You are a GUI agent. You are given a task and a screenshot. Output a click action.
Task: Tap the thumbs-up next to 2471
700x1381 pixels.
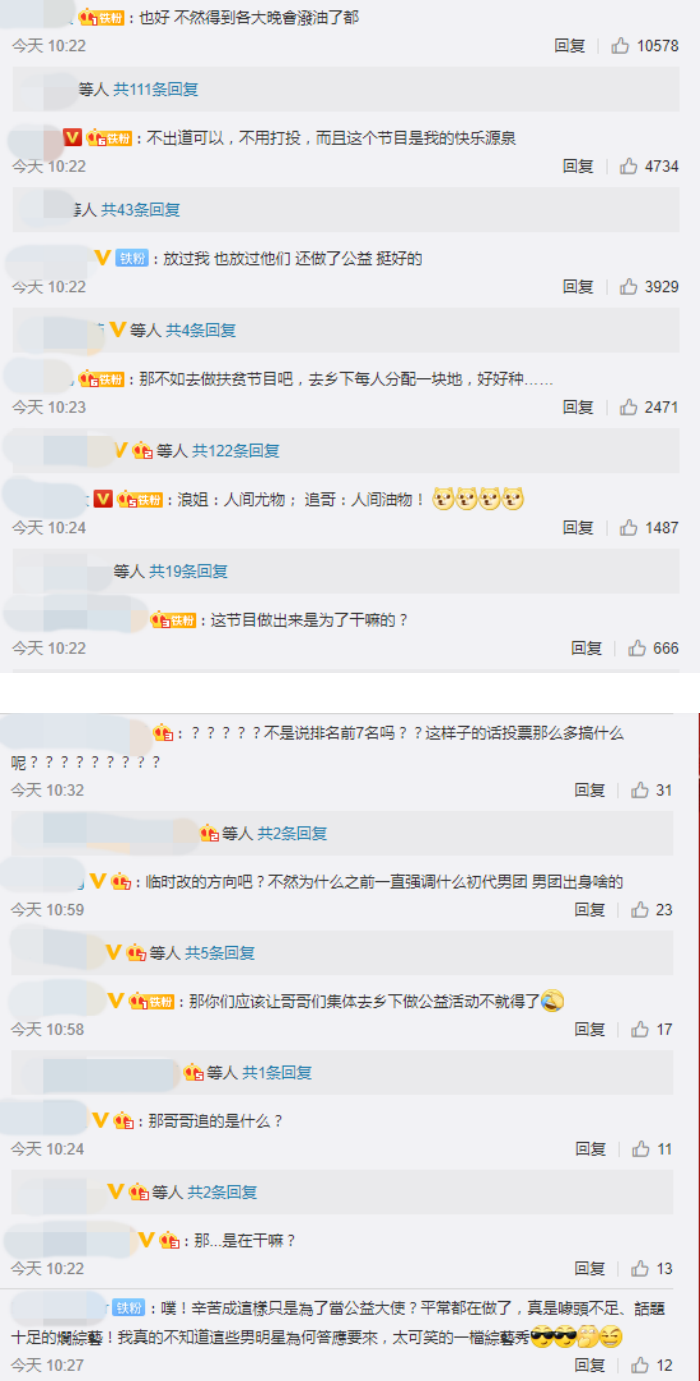pyautogui.click(x=628, y=407)
